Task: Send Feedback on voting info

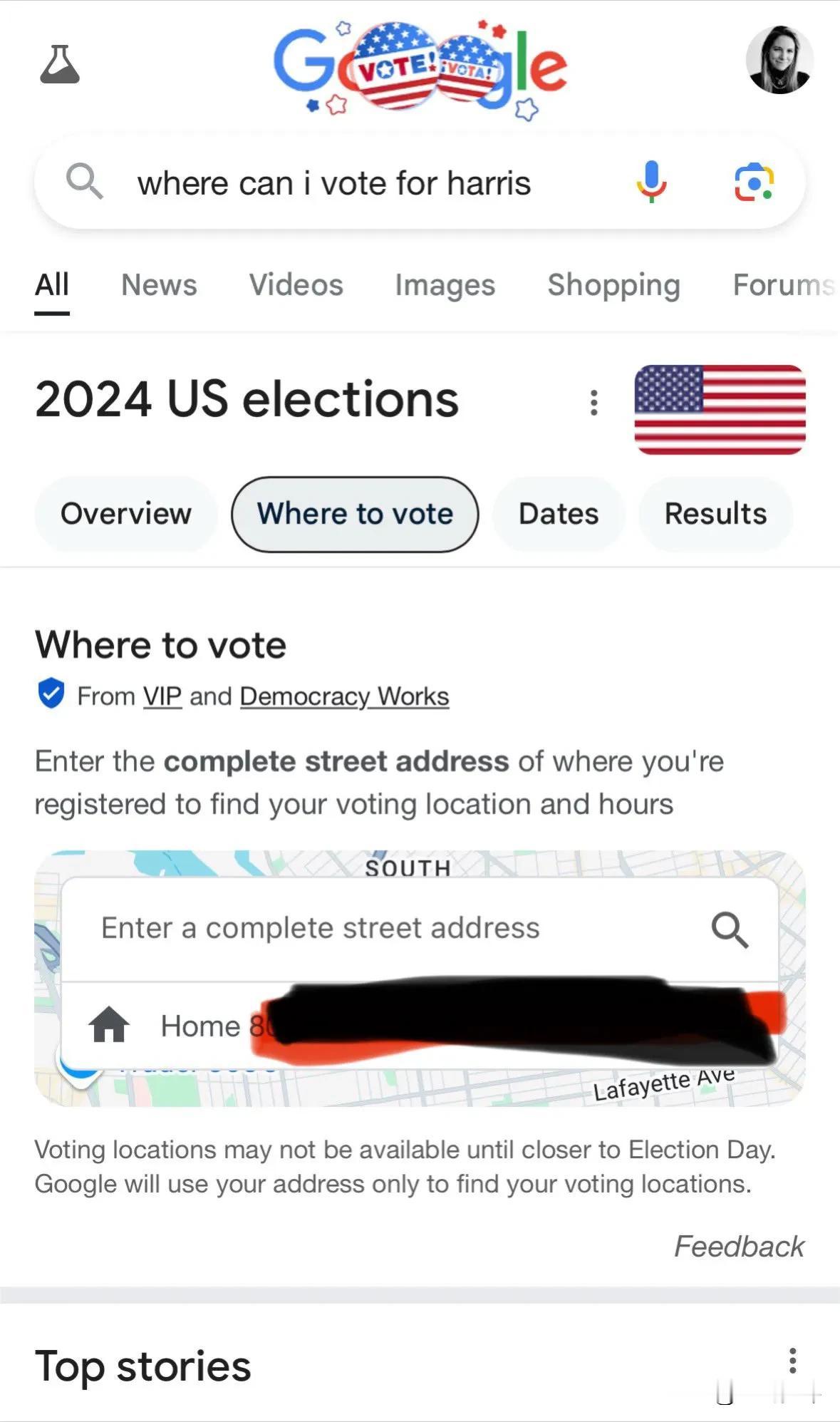Action: pyautogui.click(x=739, y=1247)
